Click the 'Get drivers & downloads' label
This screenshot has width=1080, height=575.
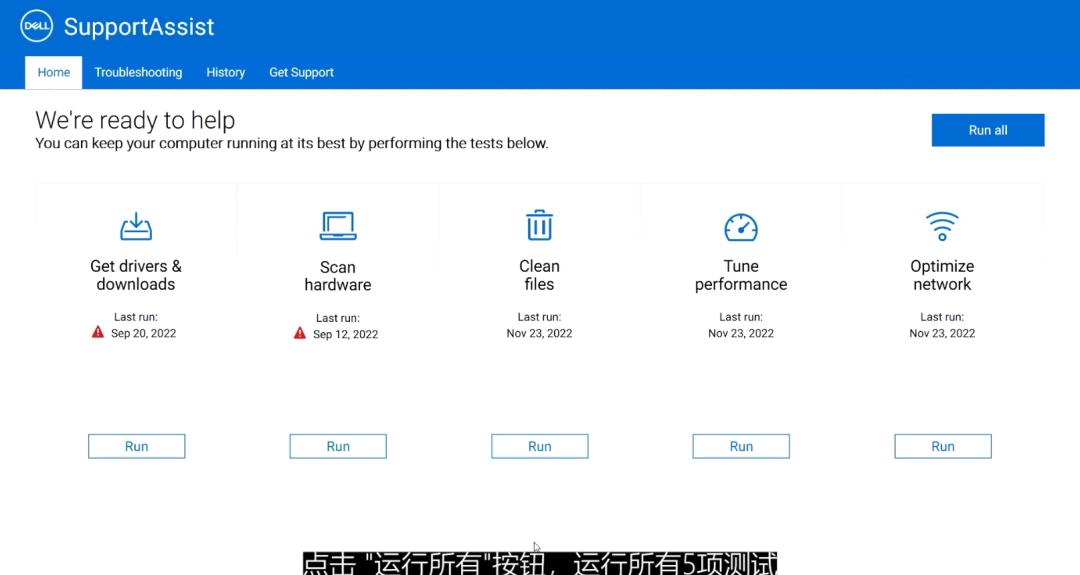click(x=136, y=275)
